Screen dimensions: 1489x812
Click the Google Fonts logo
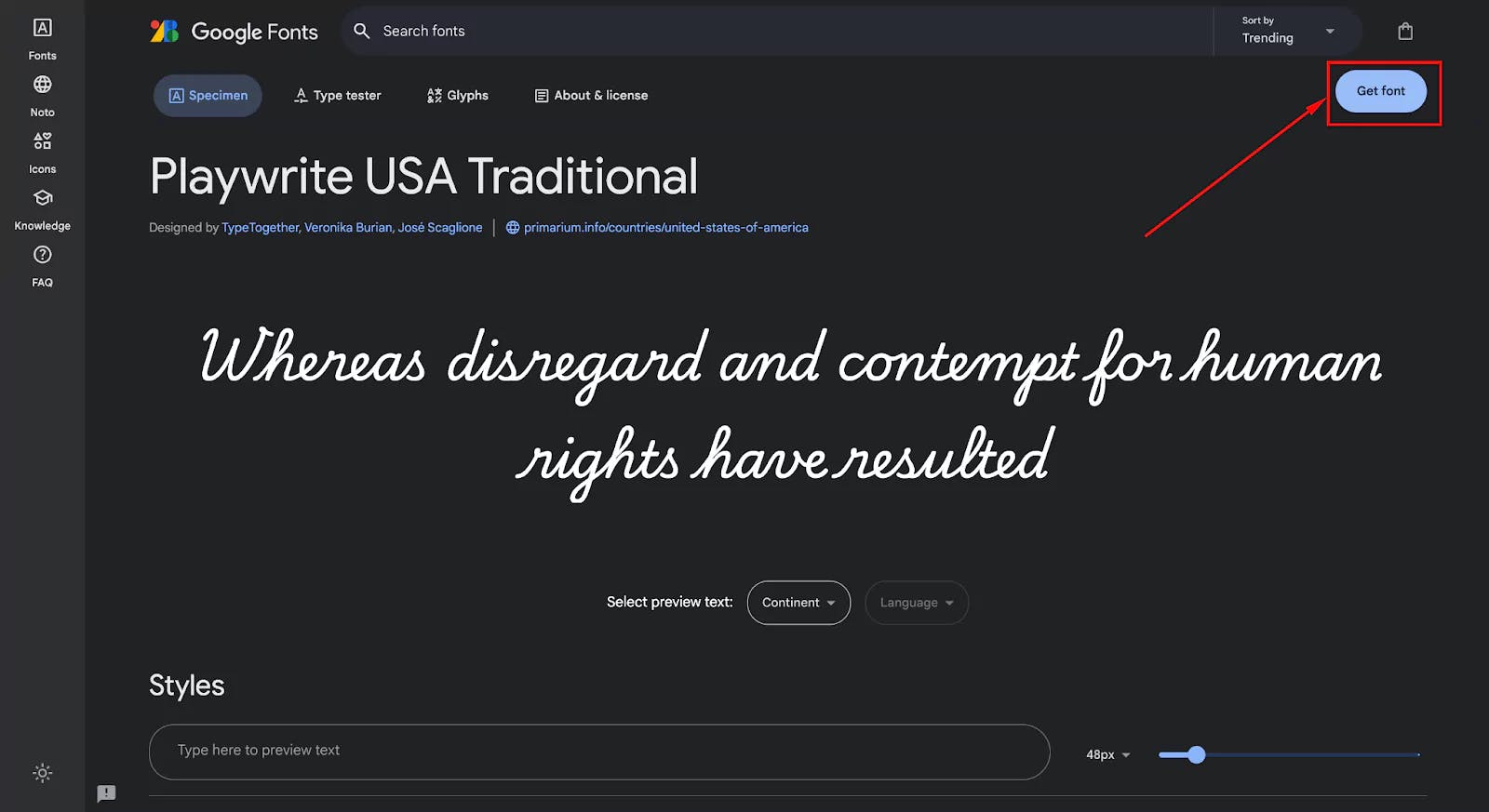pyautogui.click(x=234, y=32)
